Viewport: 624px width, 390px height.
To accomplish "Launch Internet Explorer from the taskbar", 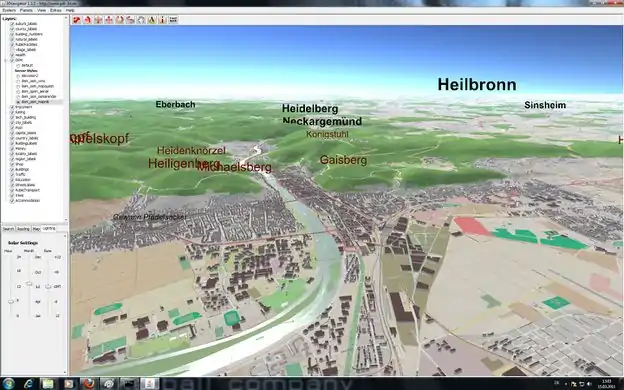I will 28,384.
